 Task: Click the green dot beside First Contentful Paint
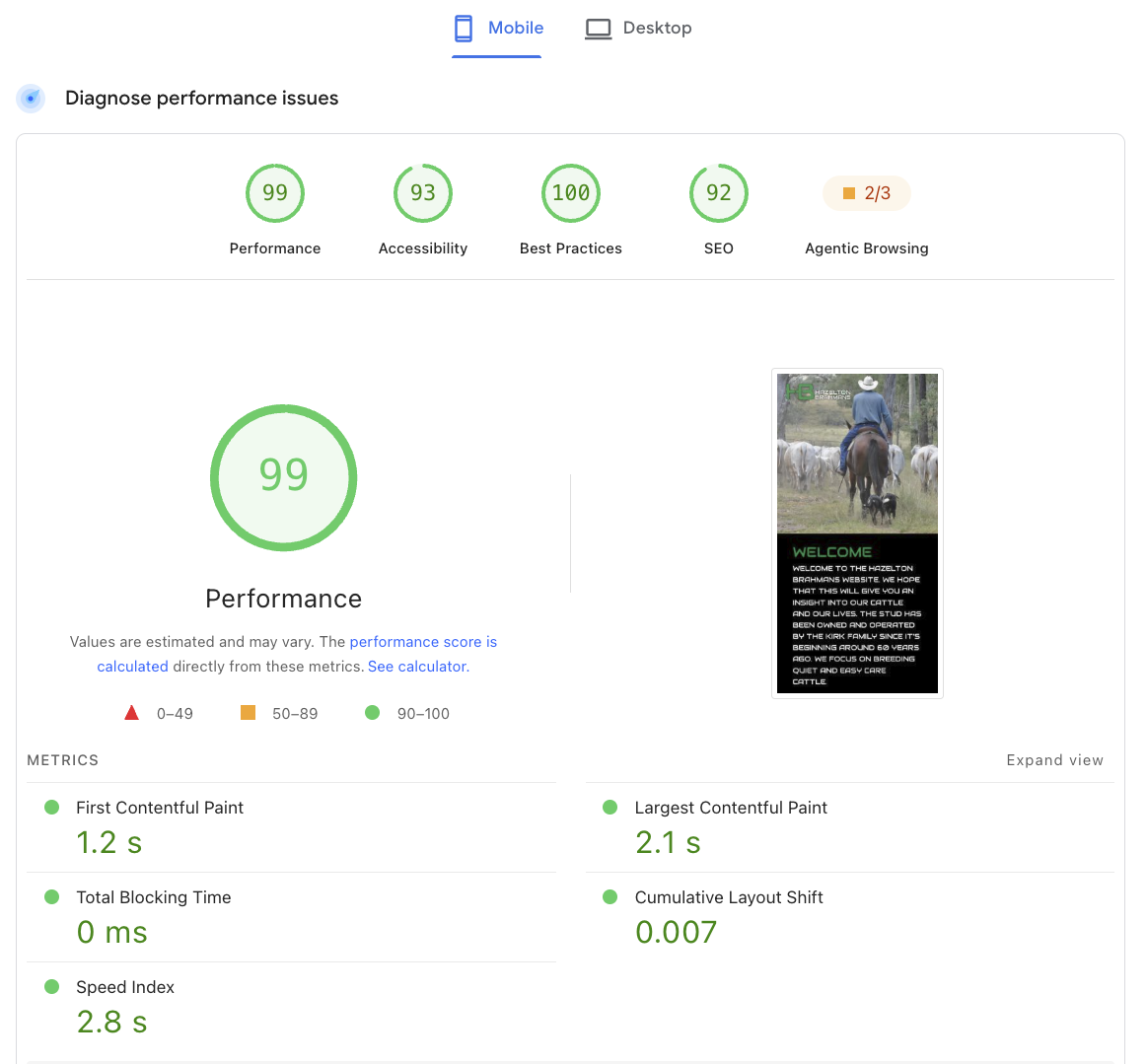coord(52,808)
